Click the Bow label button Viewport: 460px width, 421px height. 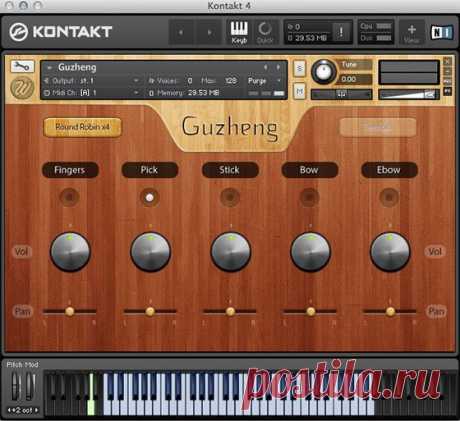tap(309, 170)
